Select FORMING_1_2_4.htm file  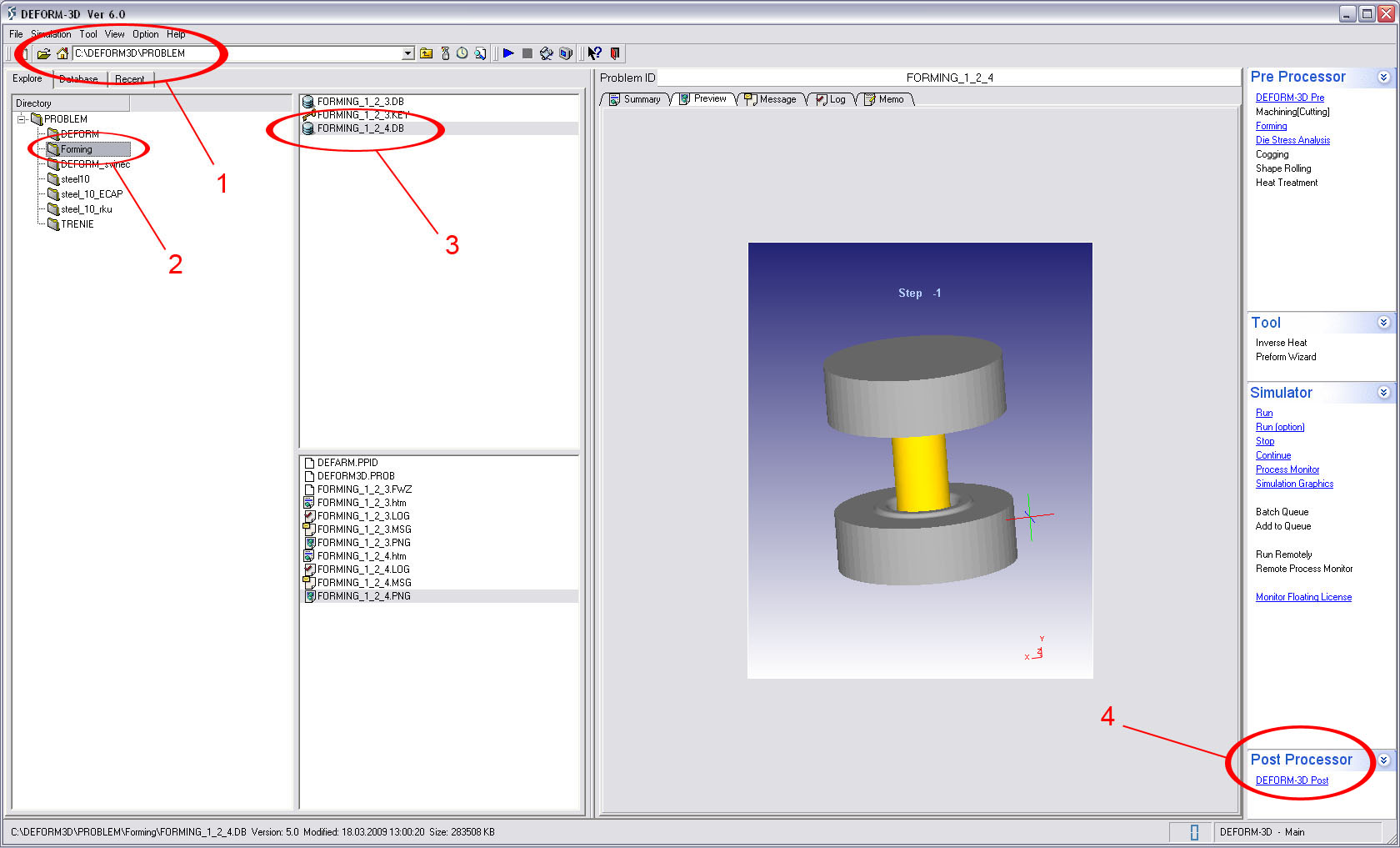click(x=354, y=556)
